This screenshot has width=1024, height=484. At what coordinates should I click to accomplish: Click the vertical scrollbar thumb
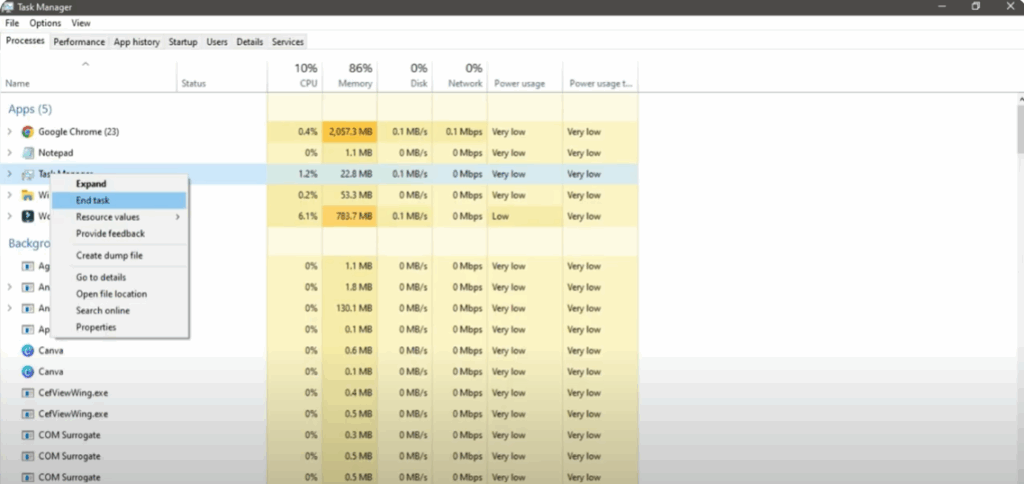(x=1020, y=129)
